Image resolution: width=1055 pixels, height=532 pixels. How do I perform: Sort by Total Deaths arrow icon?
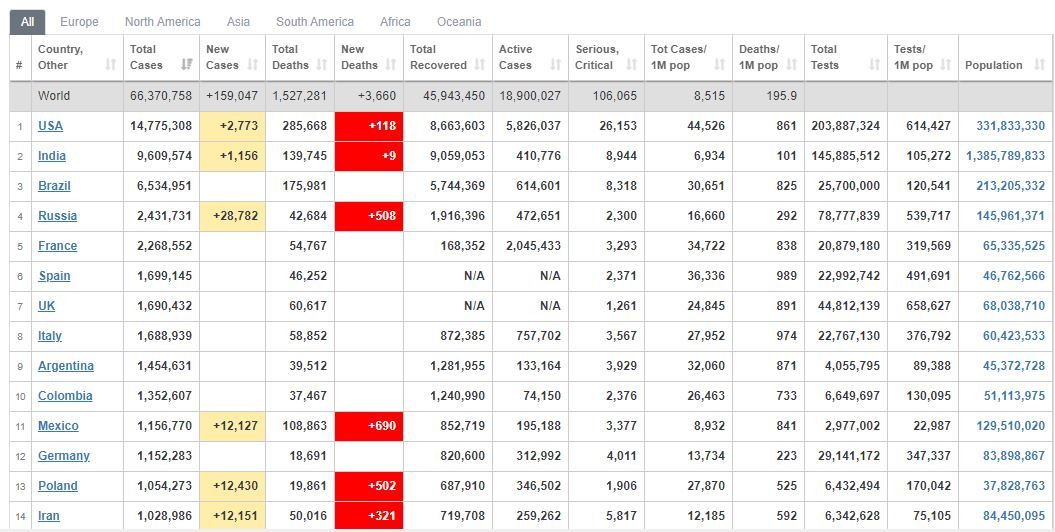322,65
